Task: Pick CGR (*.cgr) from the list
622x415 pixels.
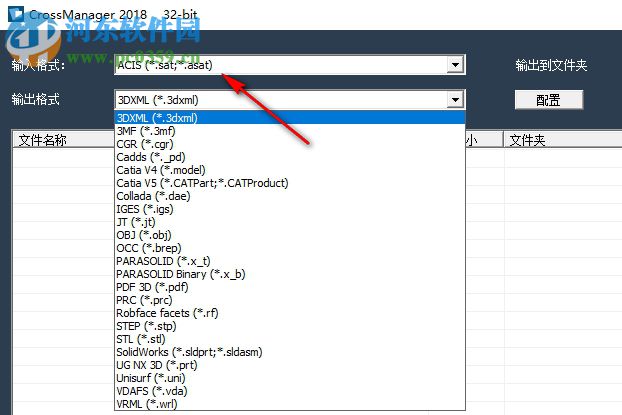Action: (290, 144)
